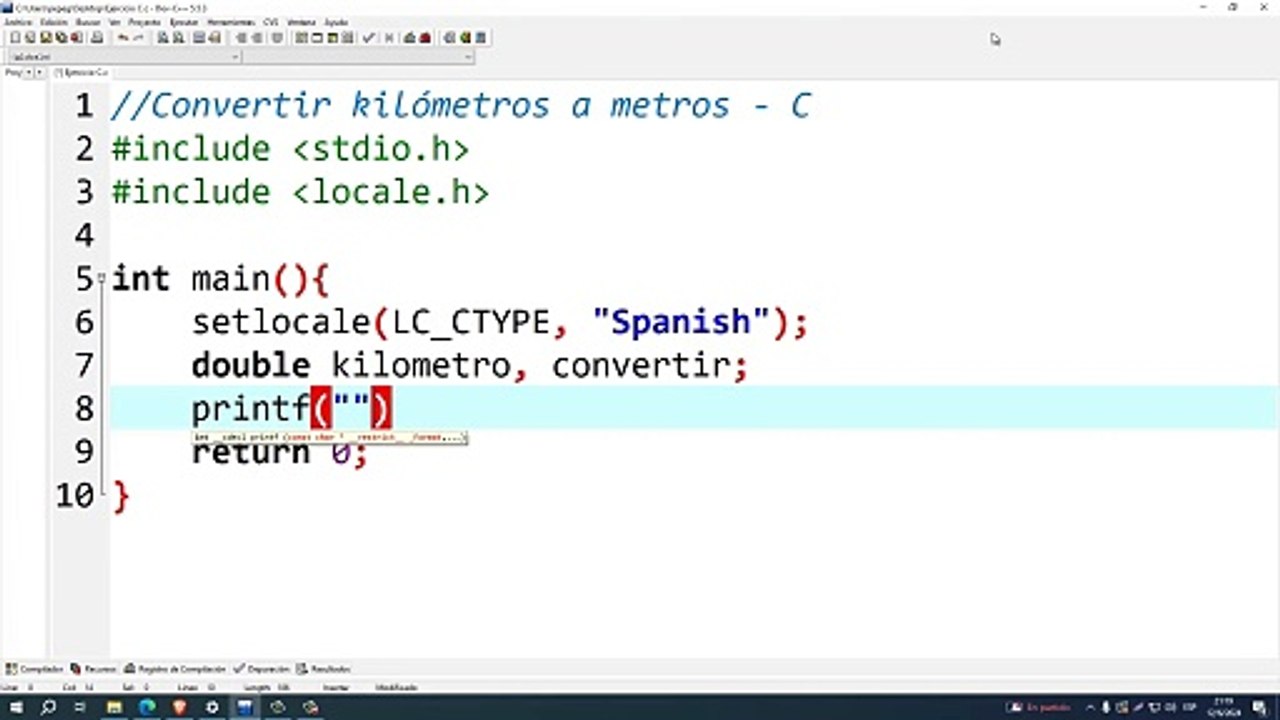Click the printf function signature tooltip
This screenshot has width=1280, height=720.
click(x=329, y=438)
